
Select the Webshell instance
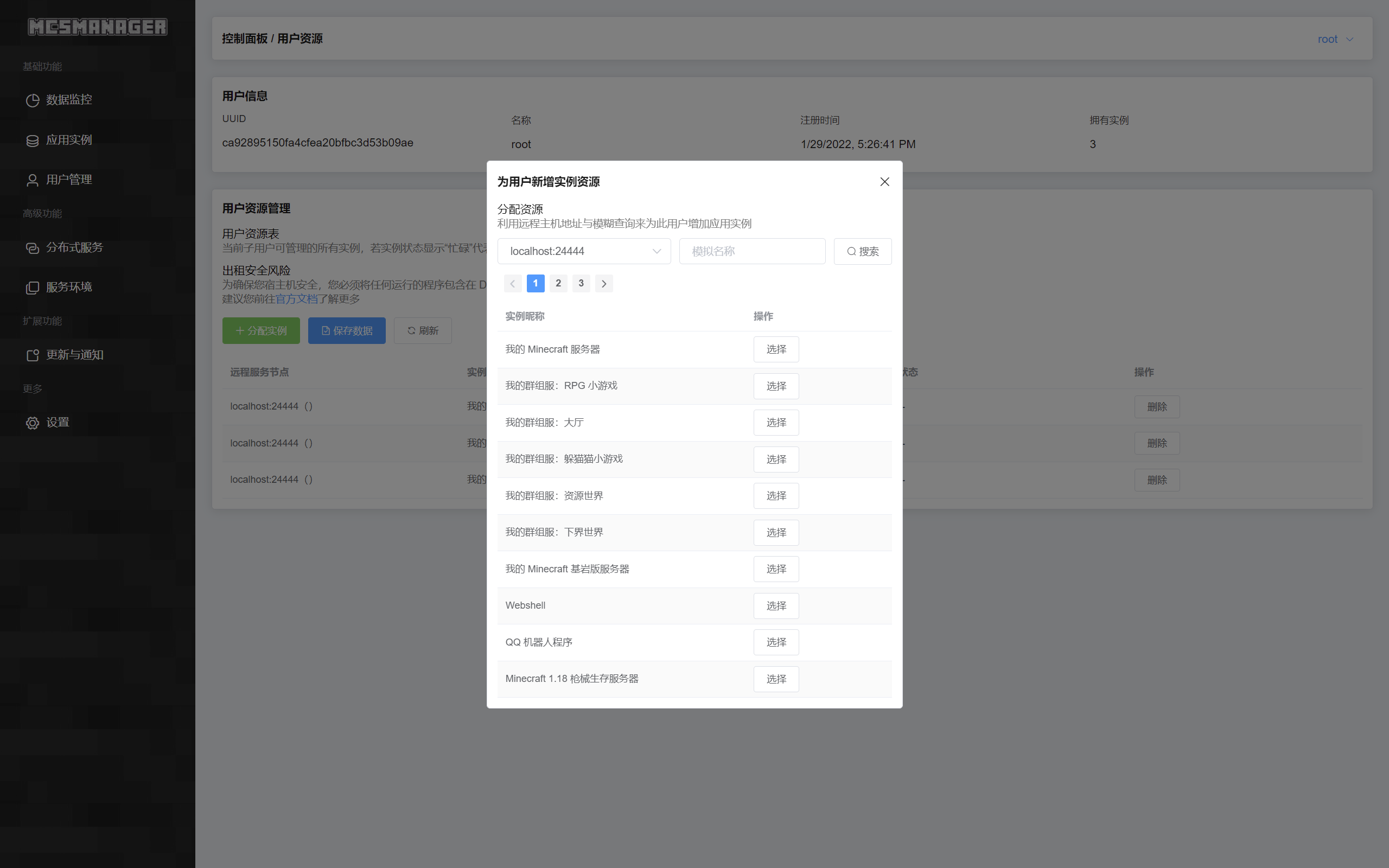click(x=775, y=605)
